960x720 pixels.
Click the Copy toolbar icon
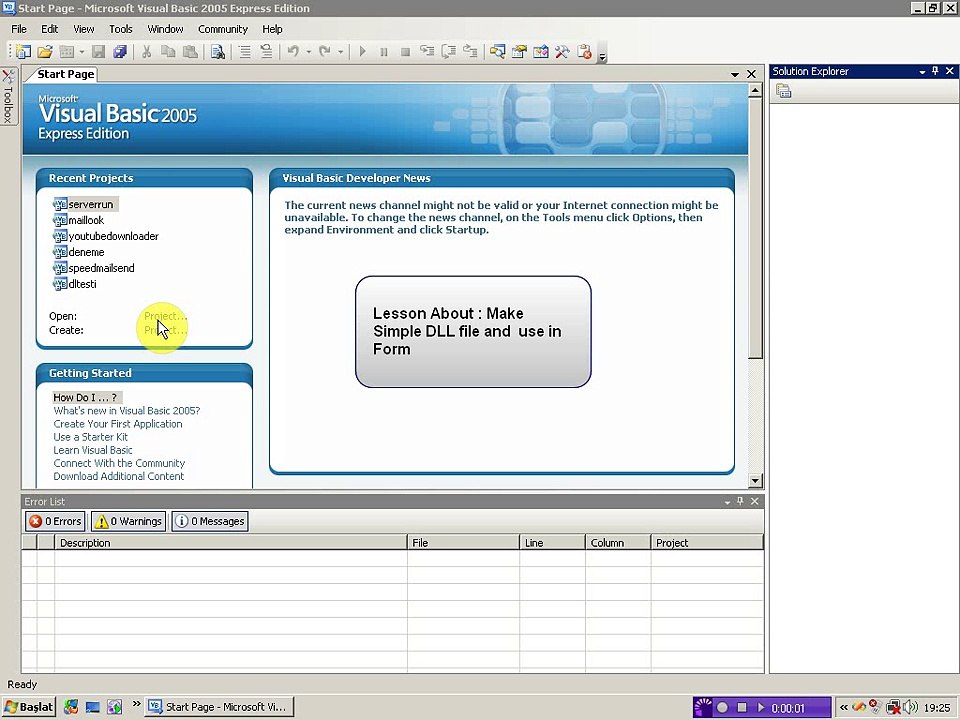168,52
